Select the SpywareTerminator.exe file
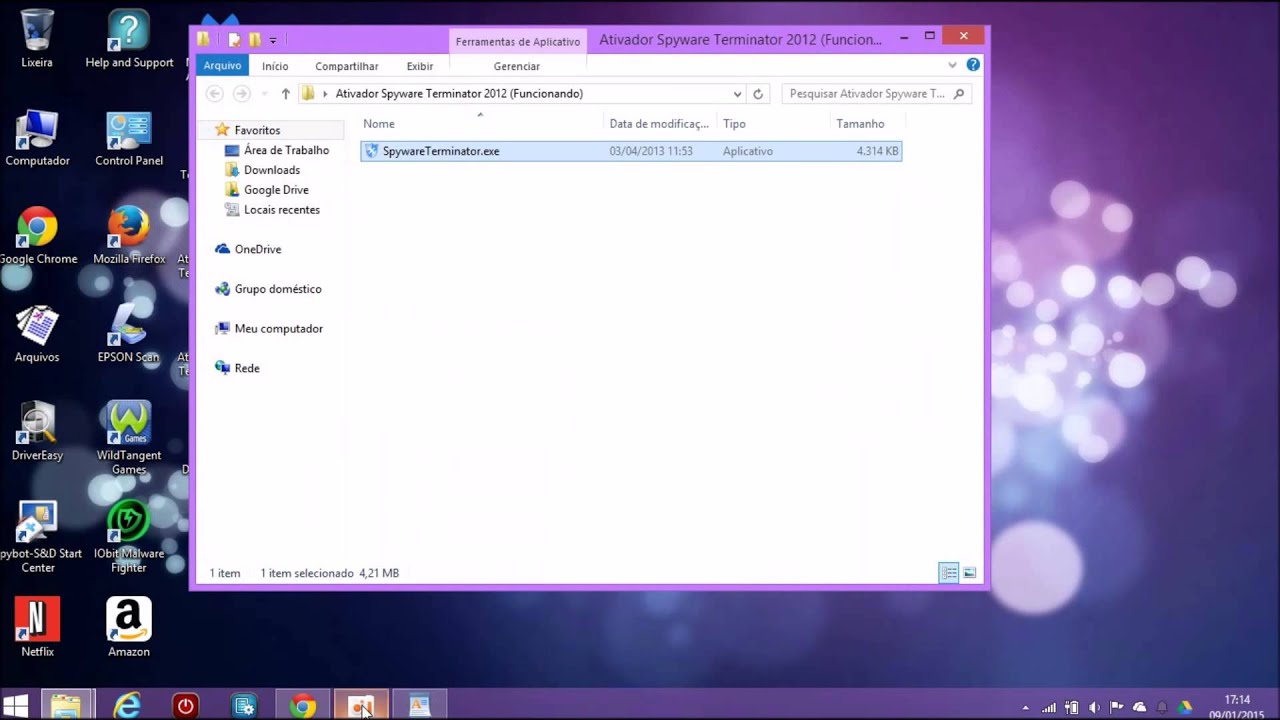The width and height of the screenshot is (1280, 720). pos(631,151)
